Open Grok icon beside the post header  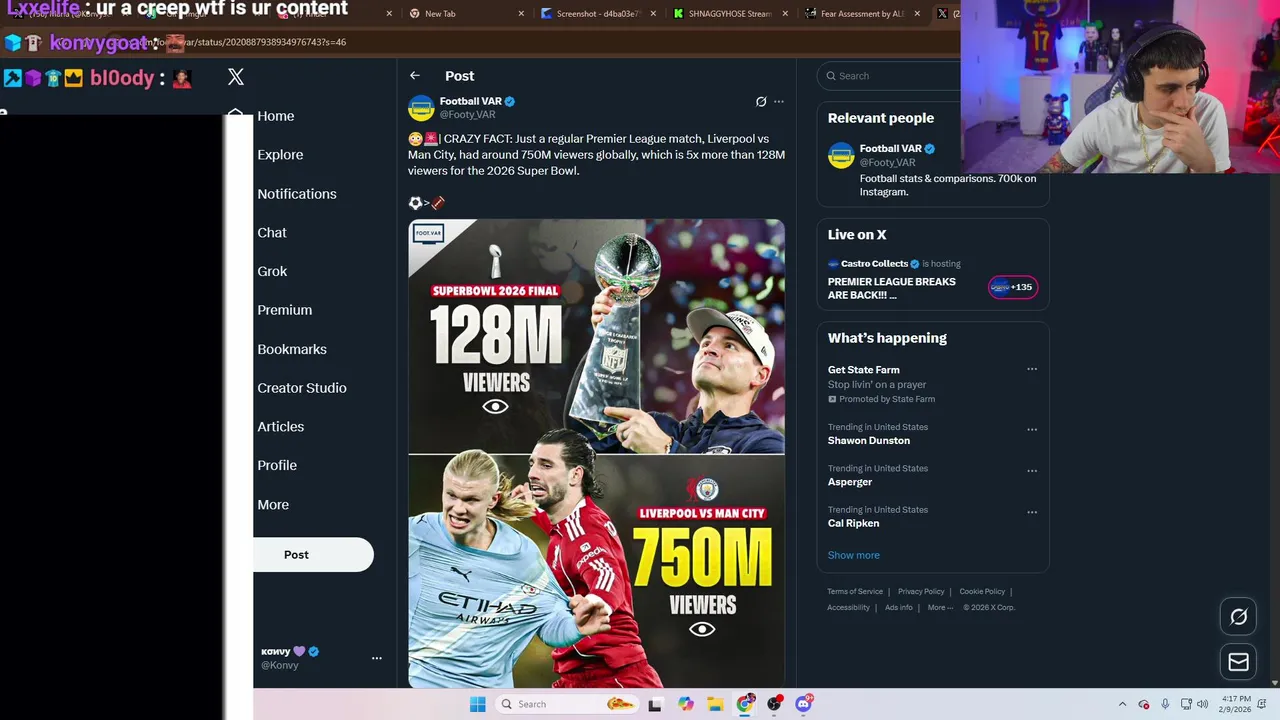[x=761, y=102]
